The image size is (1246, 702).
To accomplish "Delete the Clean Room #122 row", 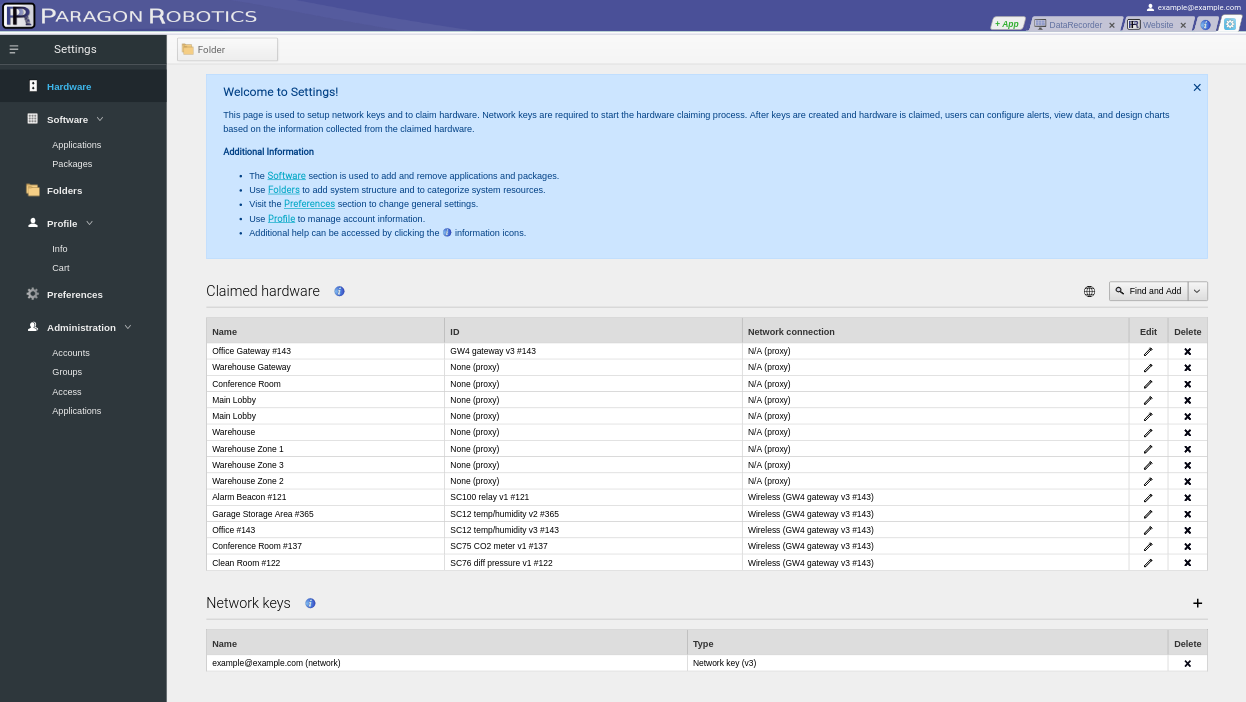I will tap(1188, 563).
